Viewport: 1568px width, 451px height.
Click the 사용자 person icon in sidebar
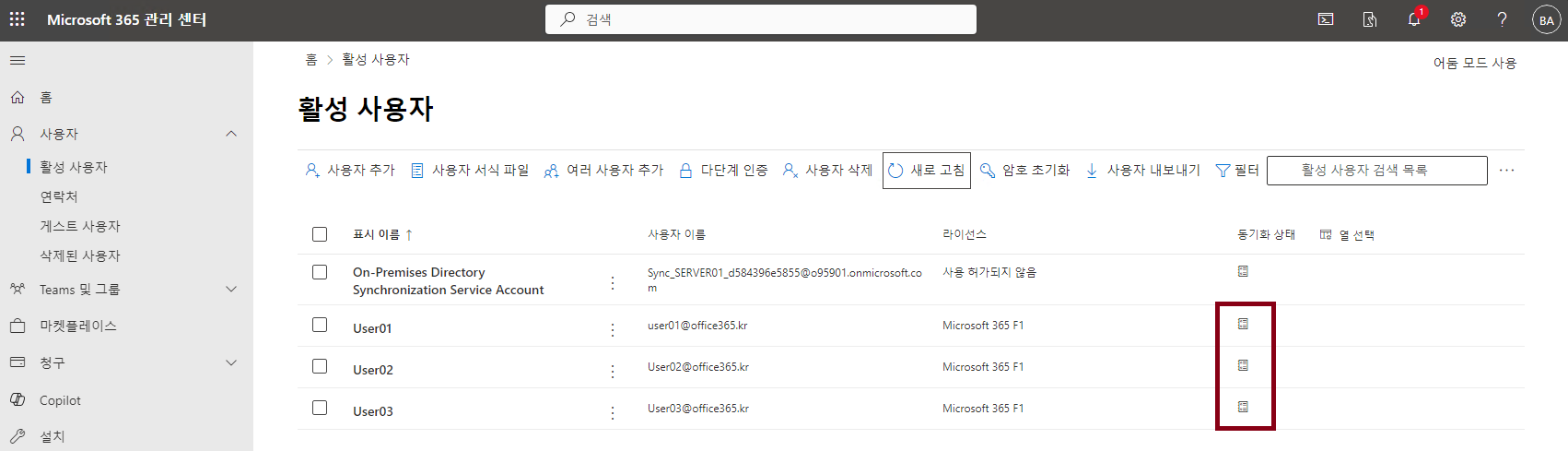18,134
